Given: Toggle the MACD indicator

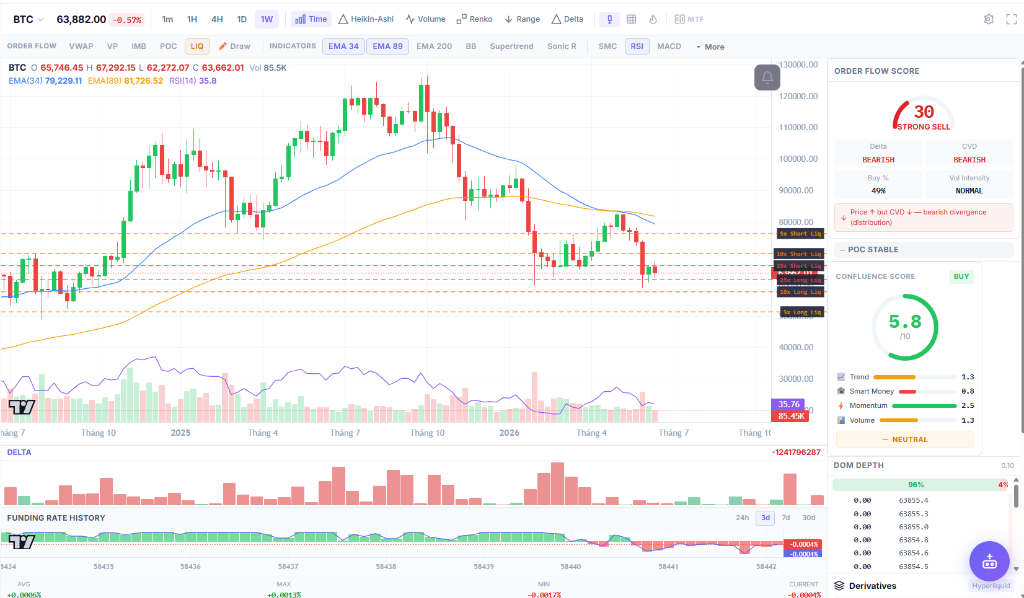Looking at the screenshot, I should (x=669, y=46).
